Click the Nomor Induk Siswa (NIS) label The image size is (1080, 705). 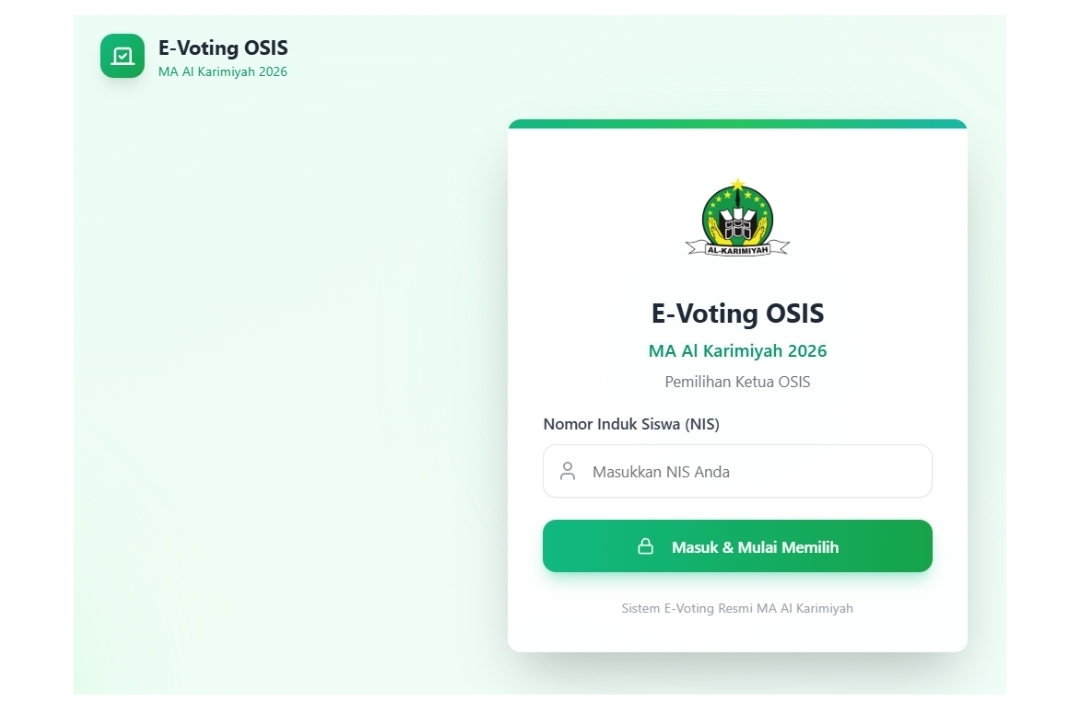[631, 424]
